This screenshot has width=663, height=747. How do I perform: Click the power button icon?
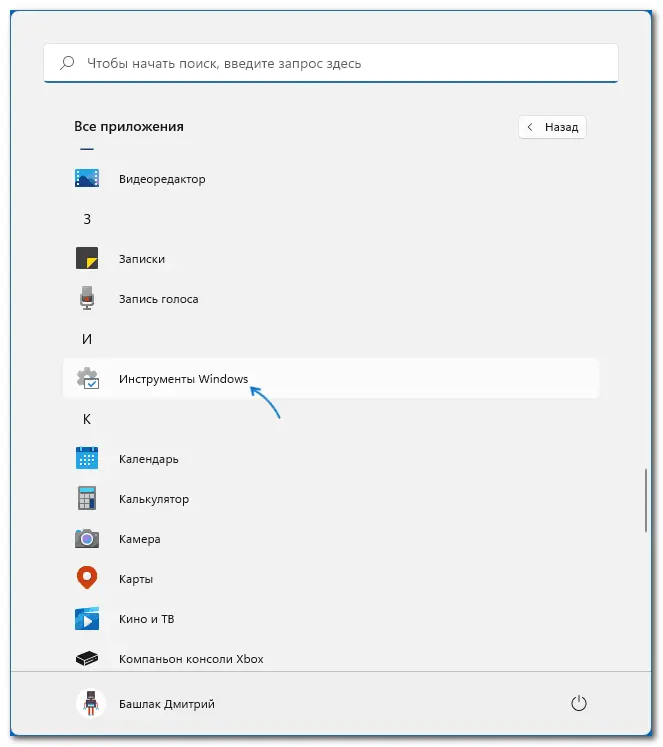coord(577,704)
